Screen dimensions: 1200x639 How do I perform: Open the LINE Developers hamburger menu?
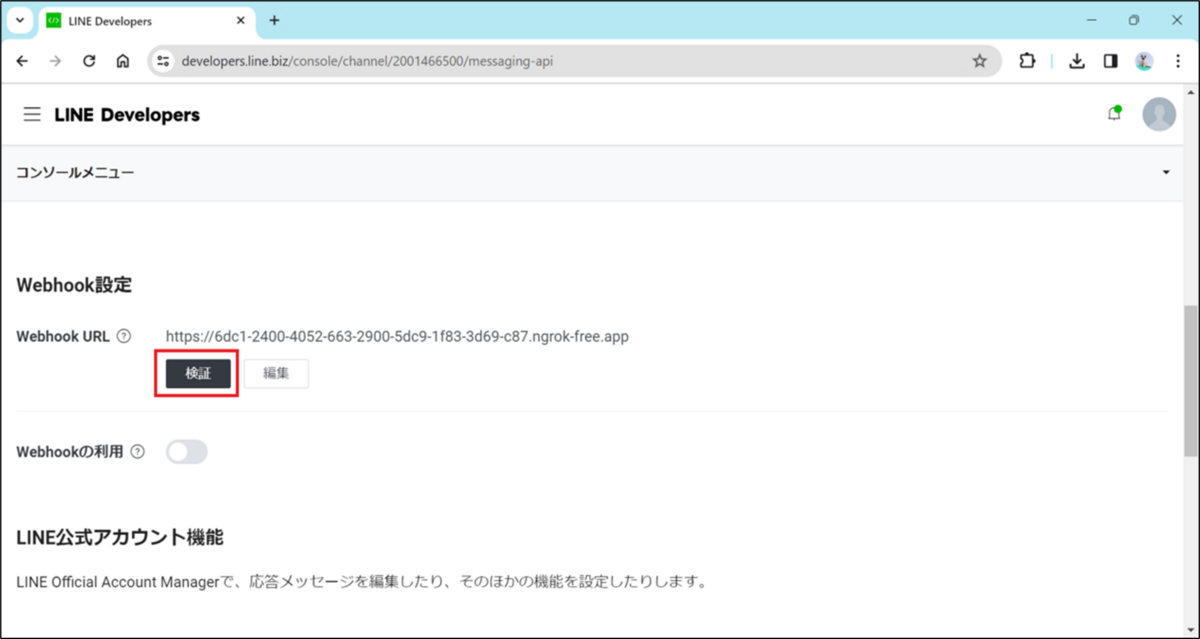[x=33, y=115]
